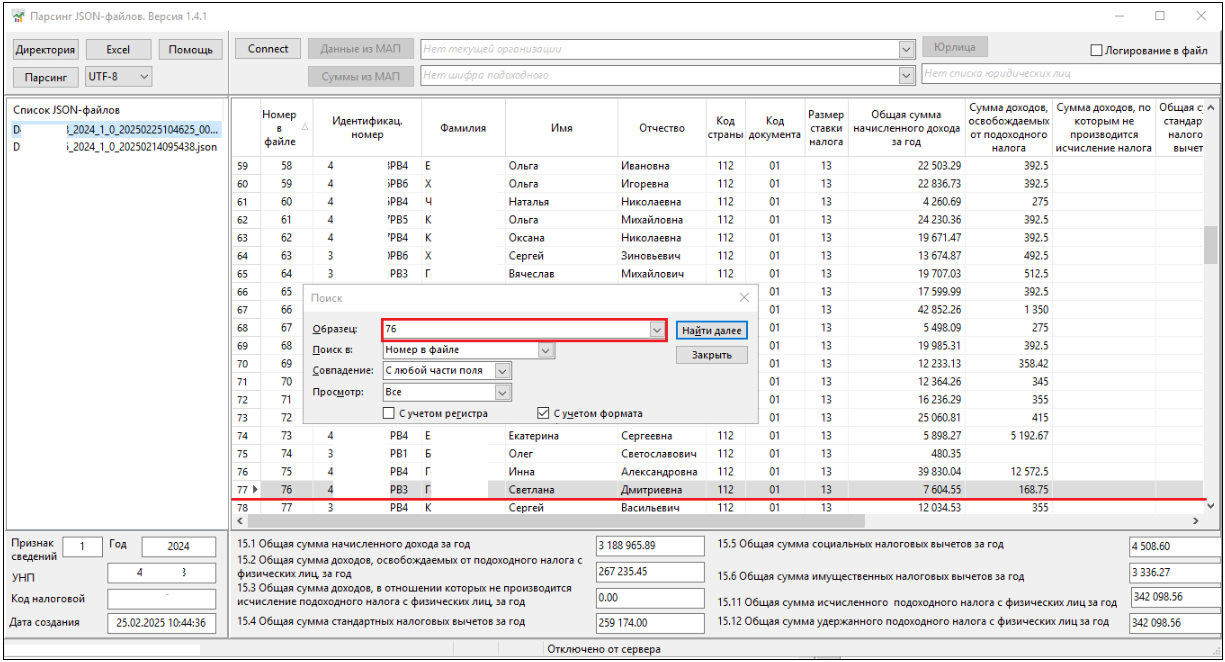Expand the Просмотр dropdown
Image resolution: width=1225 pixels, height=662 pixels.
(503, 393)
